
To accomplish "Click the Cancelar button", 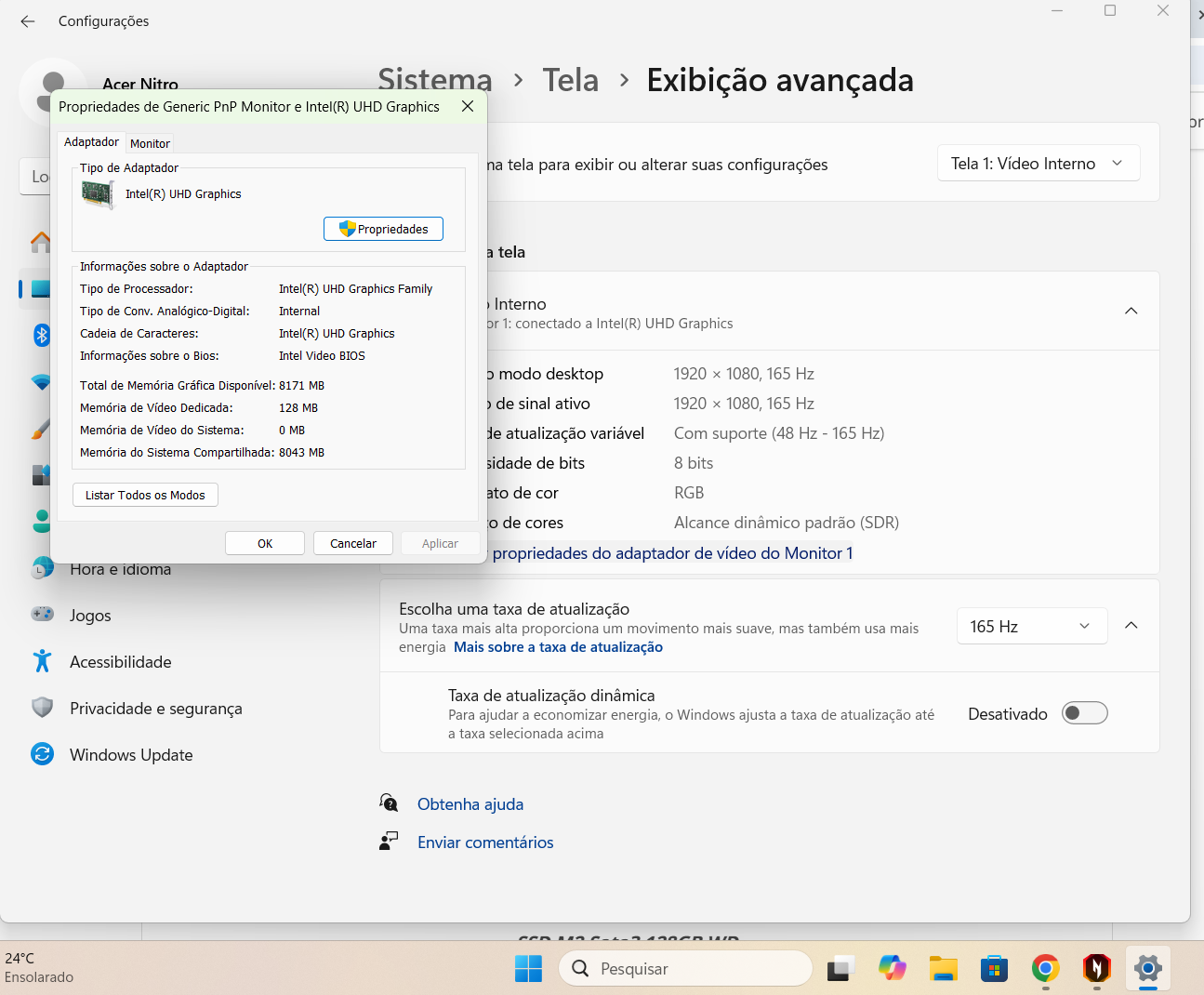I will (x=353, y=543).
